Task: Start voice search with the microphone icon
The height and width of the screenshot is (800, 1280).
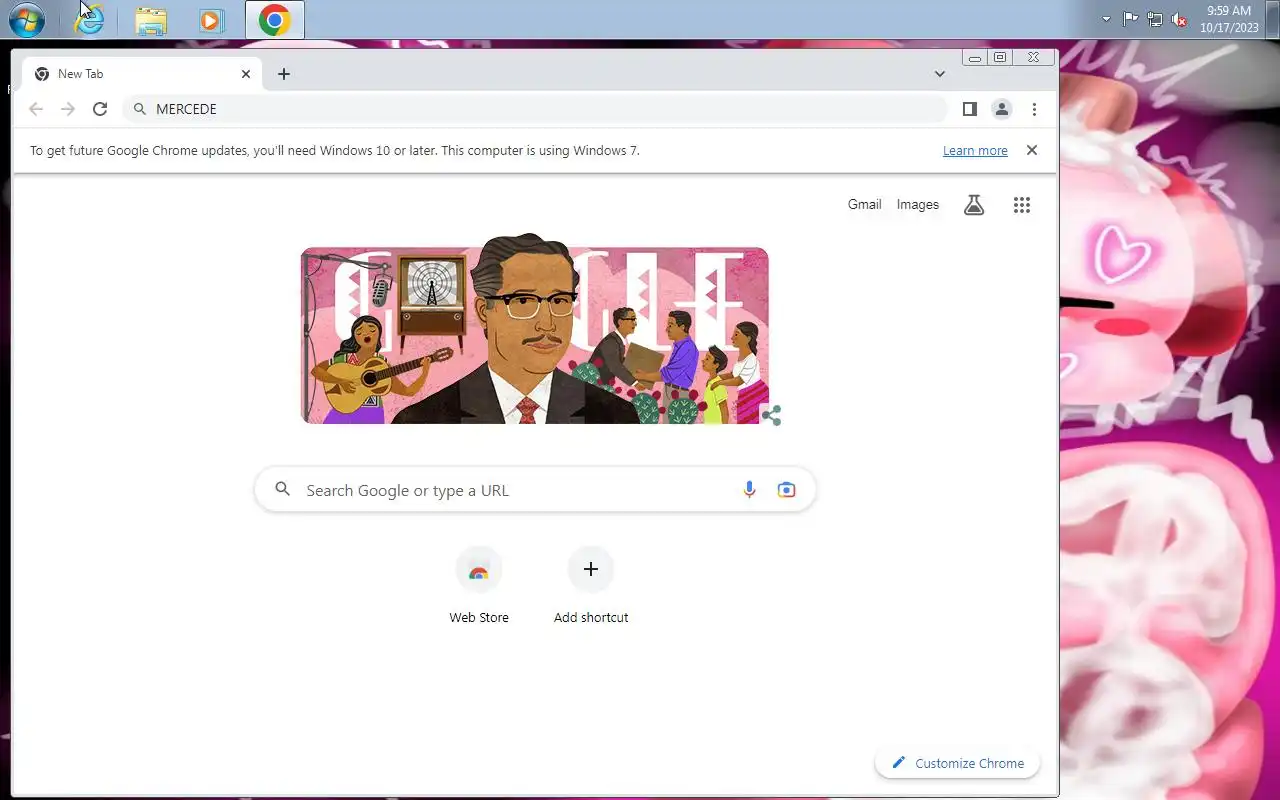Action: pyautogui.click(x=749, y=490)
